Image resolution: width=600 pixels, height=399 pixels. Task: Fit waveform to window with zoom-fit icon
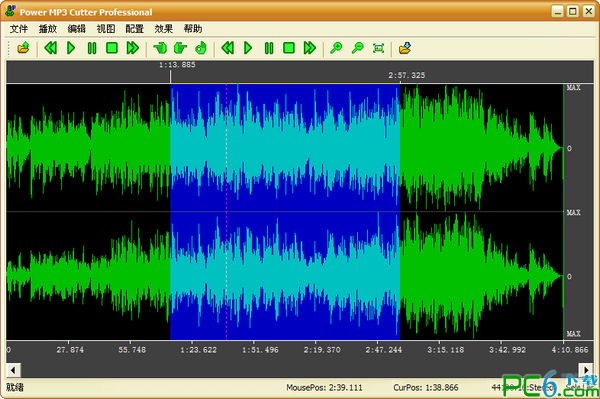[378, 48]
